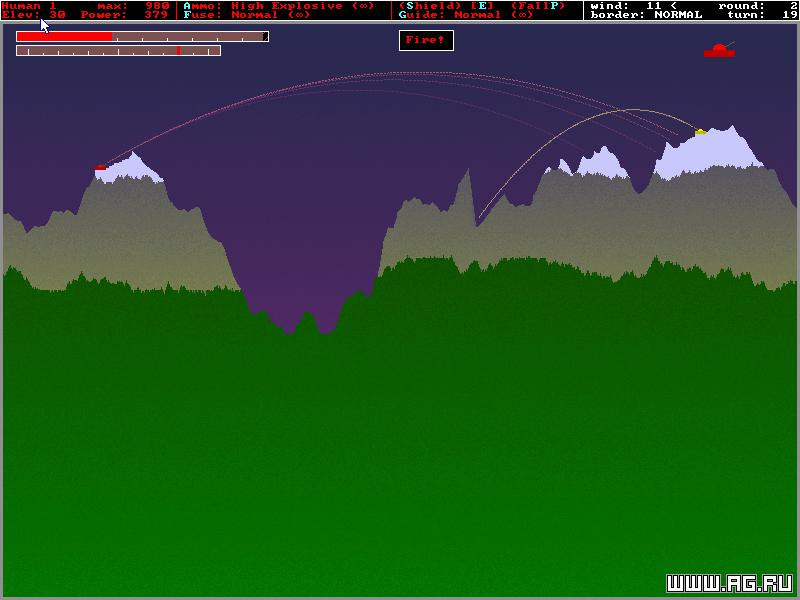This screenshot has width=800, height=600.
Task: Click the "border: NORMAL" status
Action: [646, 15]
